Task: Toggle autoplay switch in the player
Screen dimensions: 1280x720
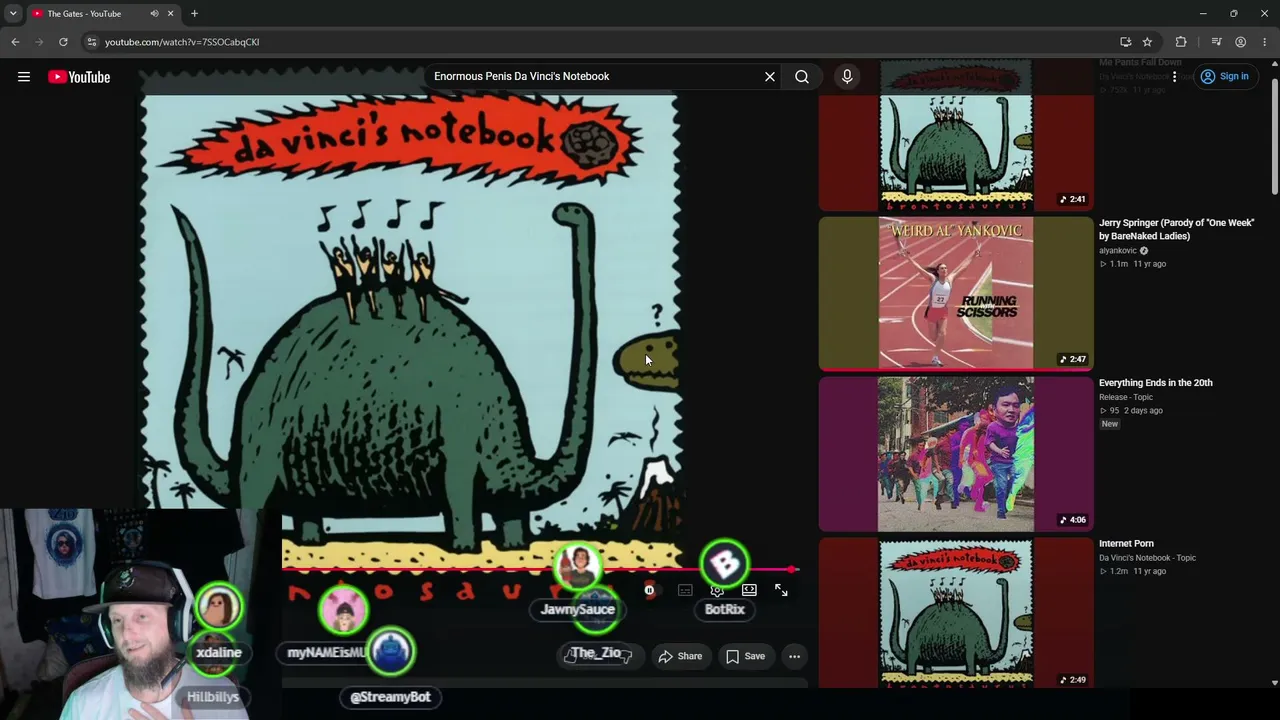Action: [x=649, y=591]
